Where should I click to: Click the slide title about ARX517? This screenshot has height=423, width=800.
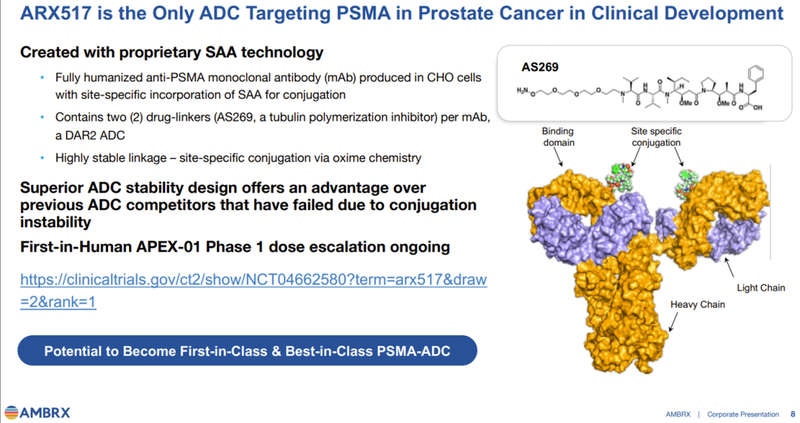click(402, 13)
